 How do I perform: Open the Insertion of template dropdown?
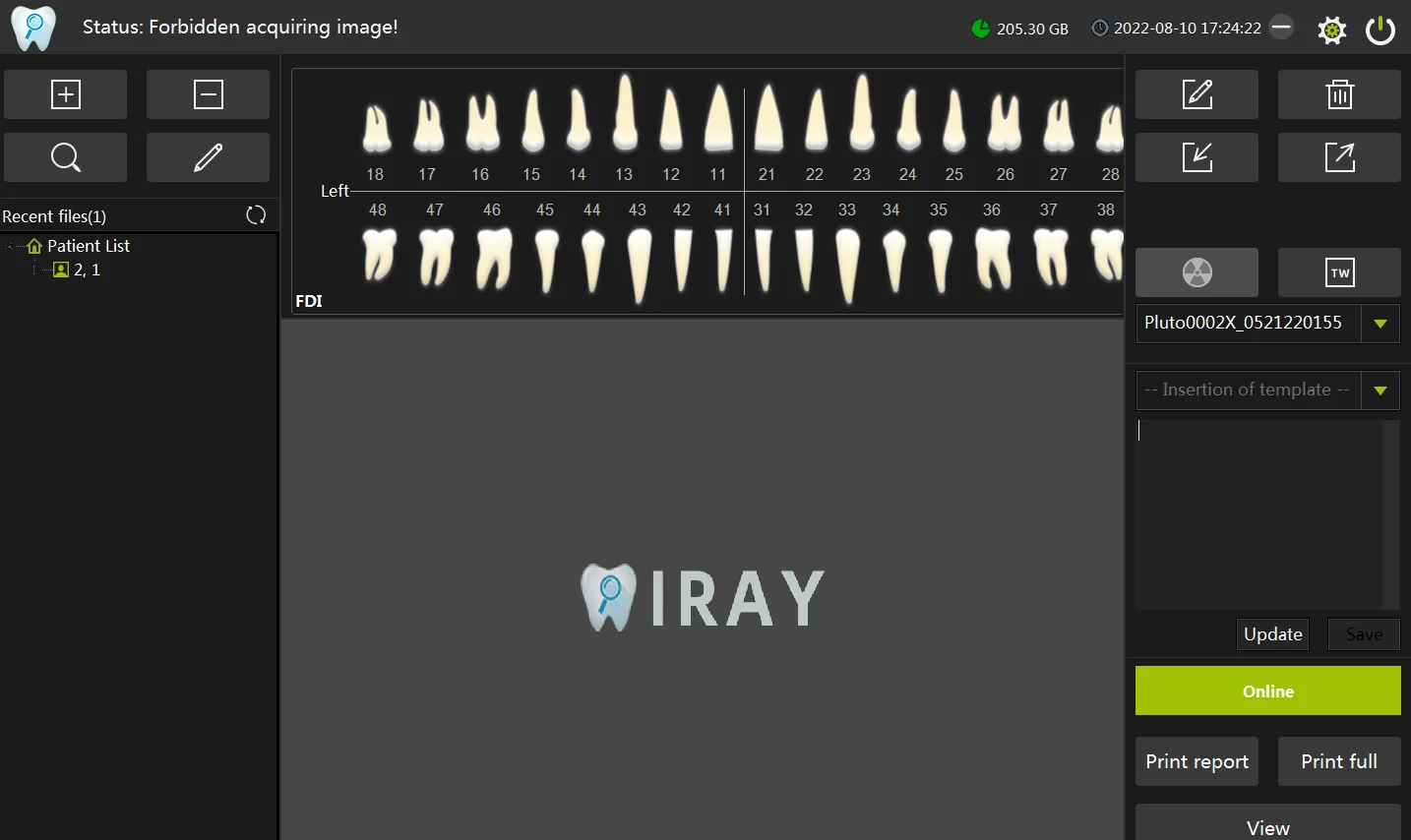pyautogui.click(x=1380, y=390)
